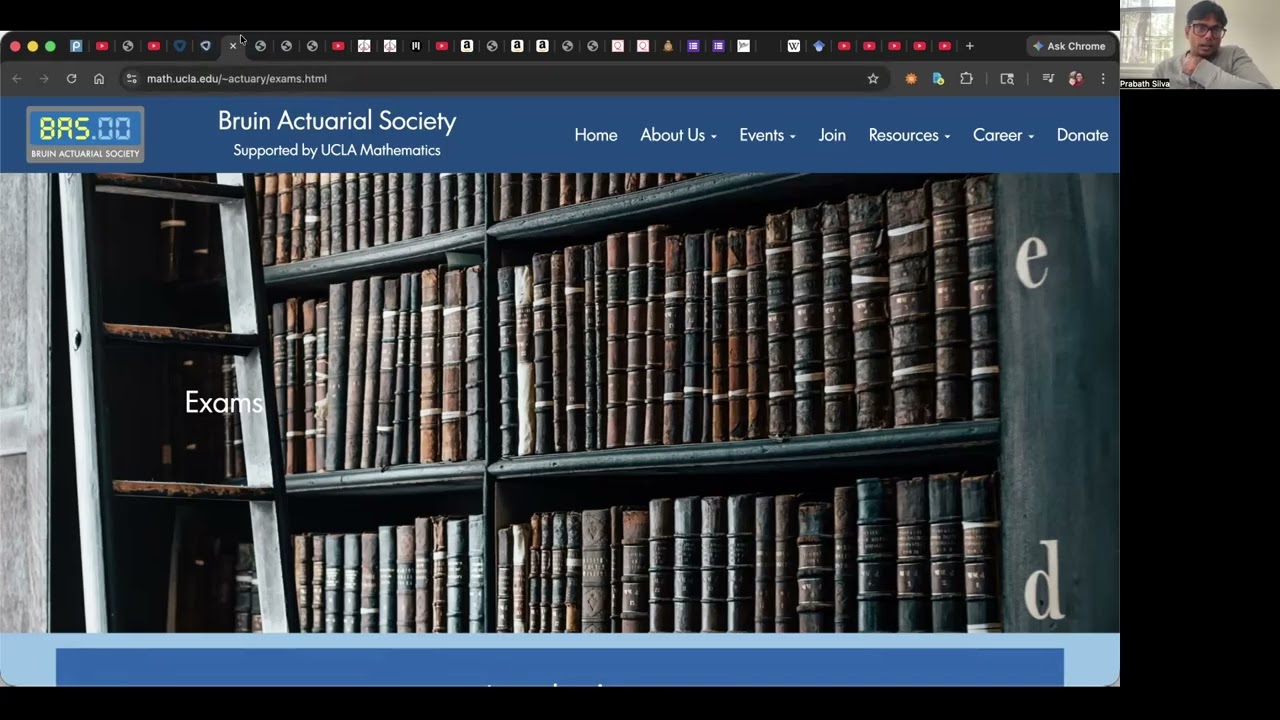Screen dimensions: 1280x720
Task: Open the Donate page
Action: coord(1082,135)
